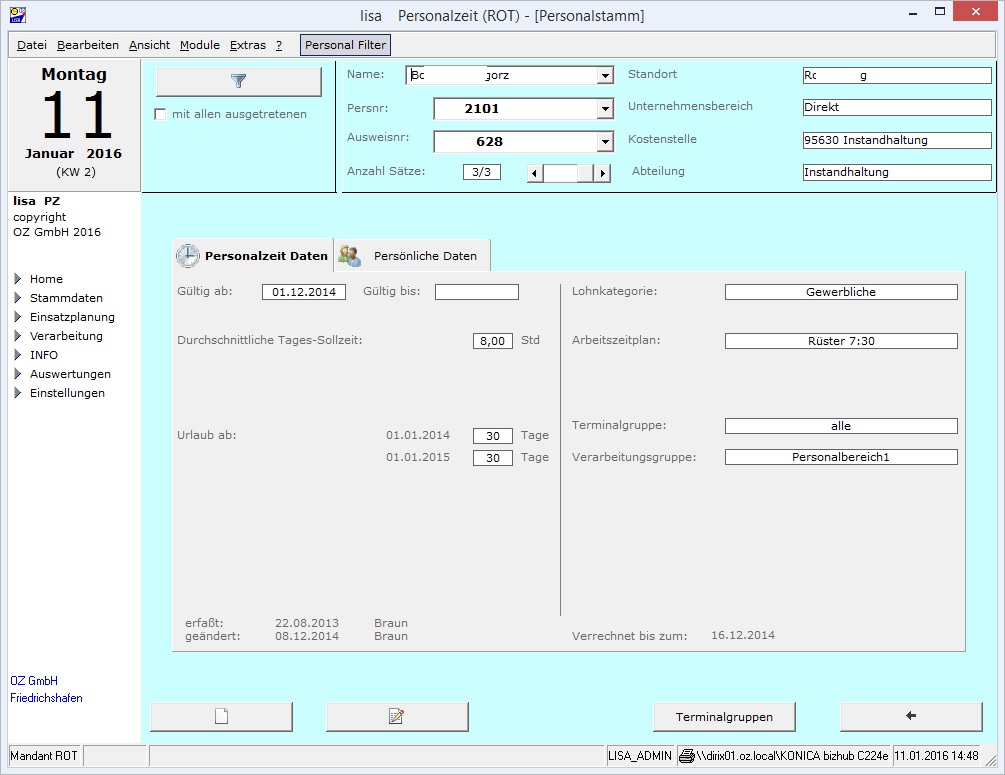Enable the 'mit allen ausgetretenen' checkbox
This screenshot has height=775, width=1005.
[x=160, y=114]
